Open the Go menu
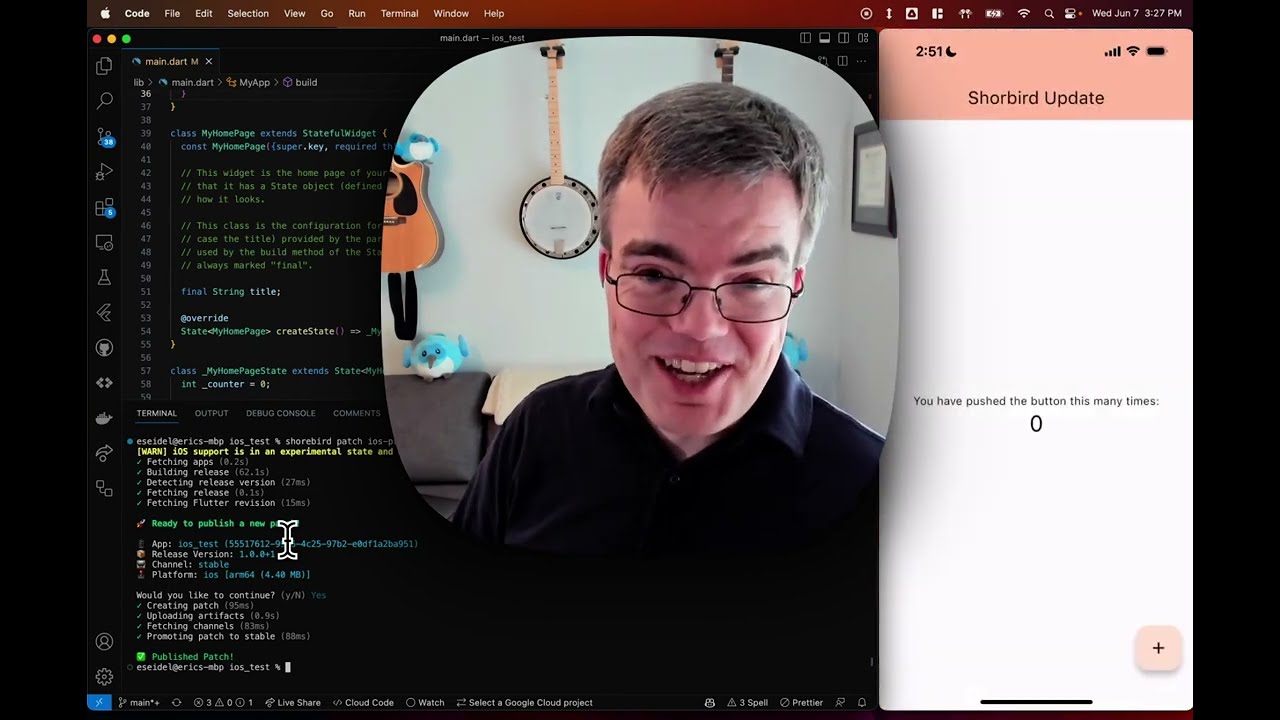The image size is (1280, 720). coord(326,13)
